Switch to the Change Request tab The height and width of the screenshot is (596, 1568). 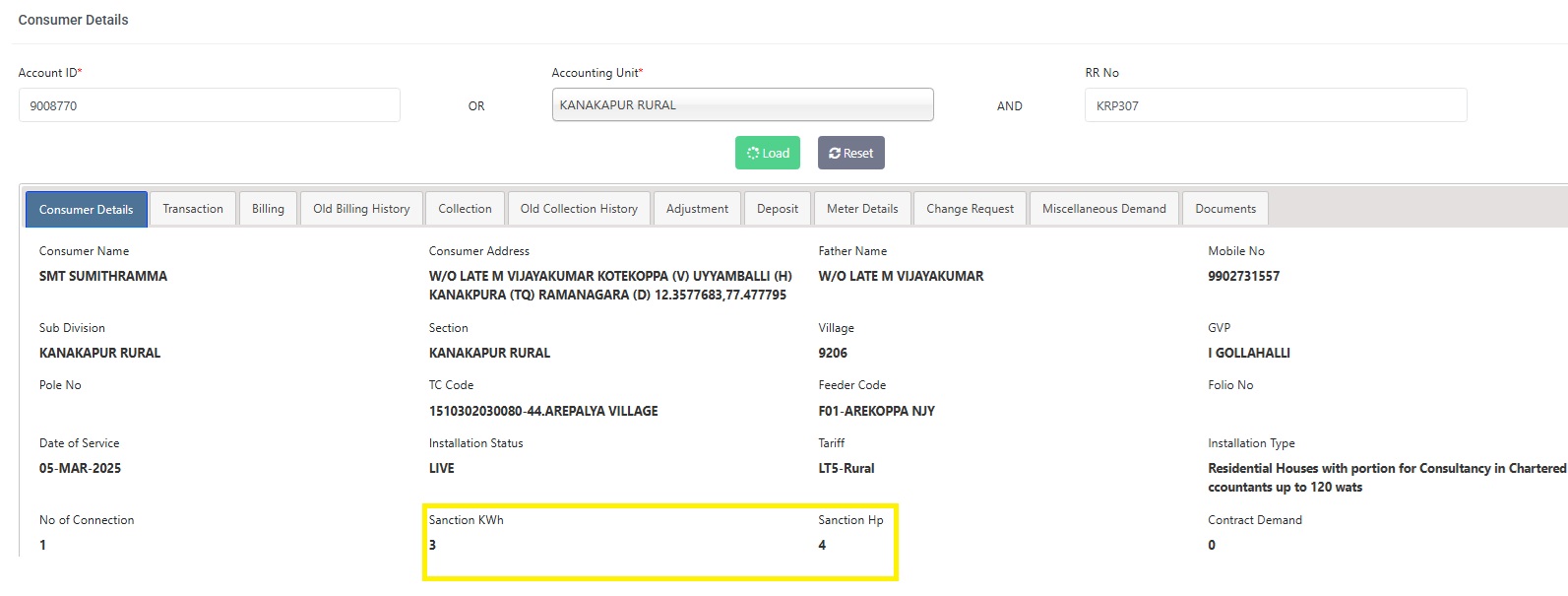click(970, 209)
